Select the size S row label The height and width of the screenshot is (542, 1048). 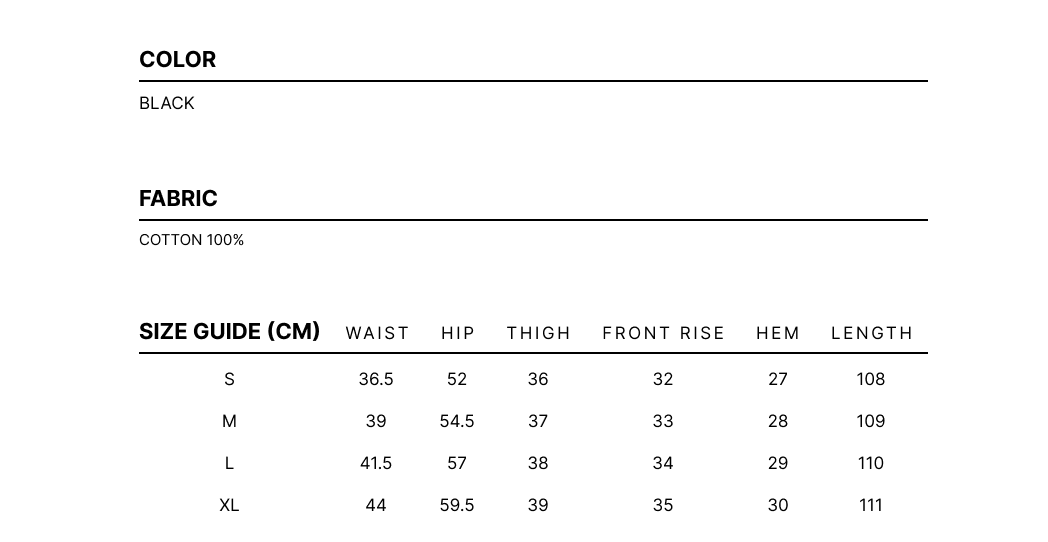point(229,380)
